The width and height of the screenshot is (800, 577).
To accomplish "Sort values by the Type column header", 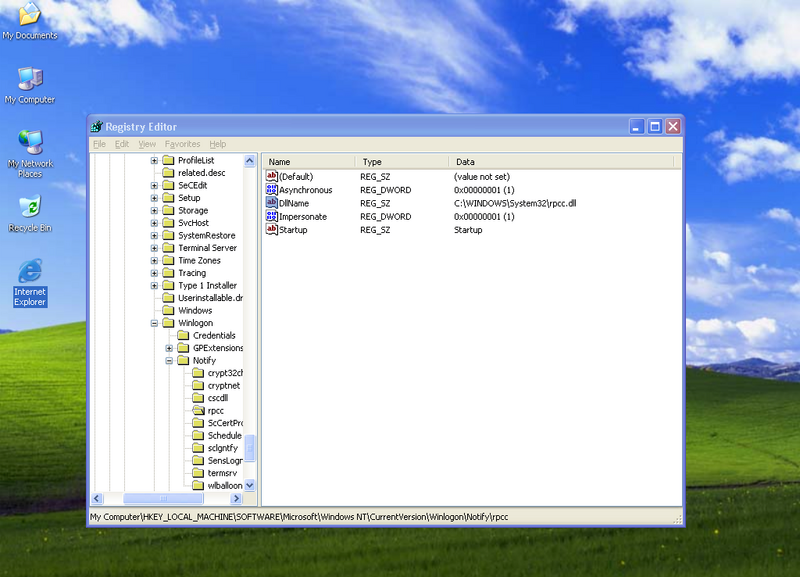I will coord(403,162).
